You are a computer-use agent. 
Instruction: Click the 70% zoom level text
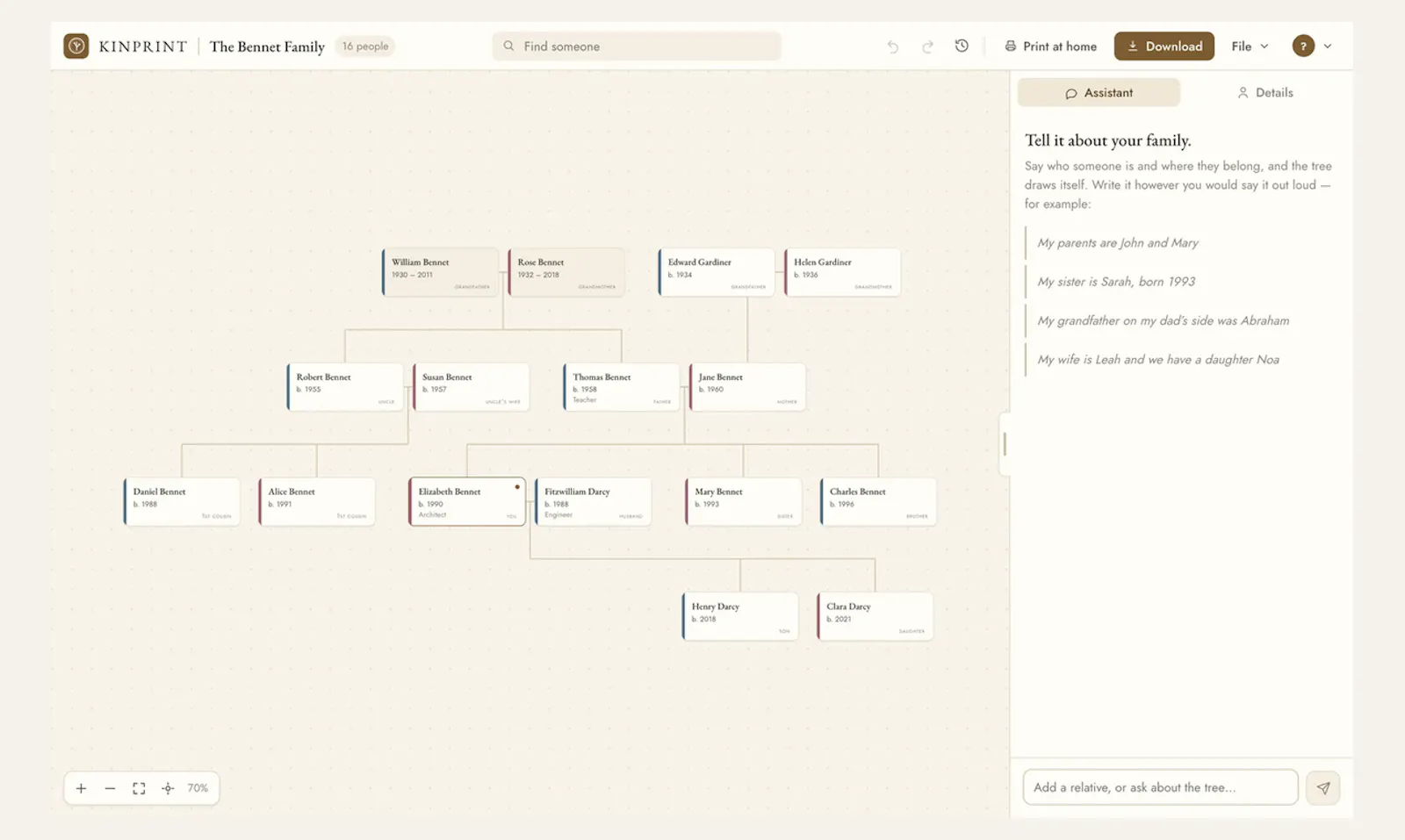[x=198, y=788]
